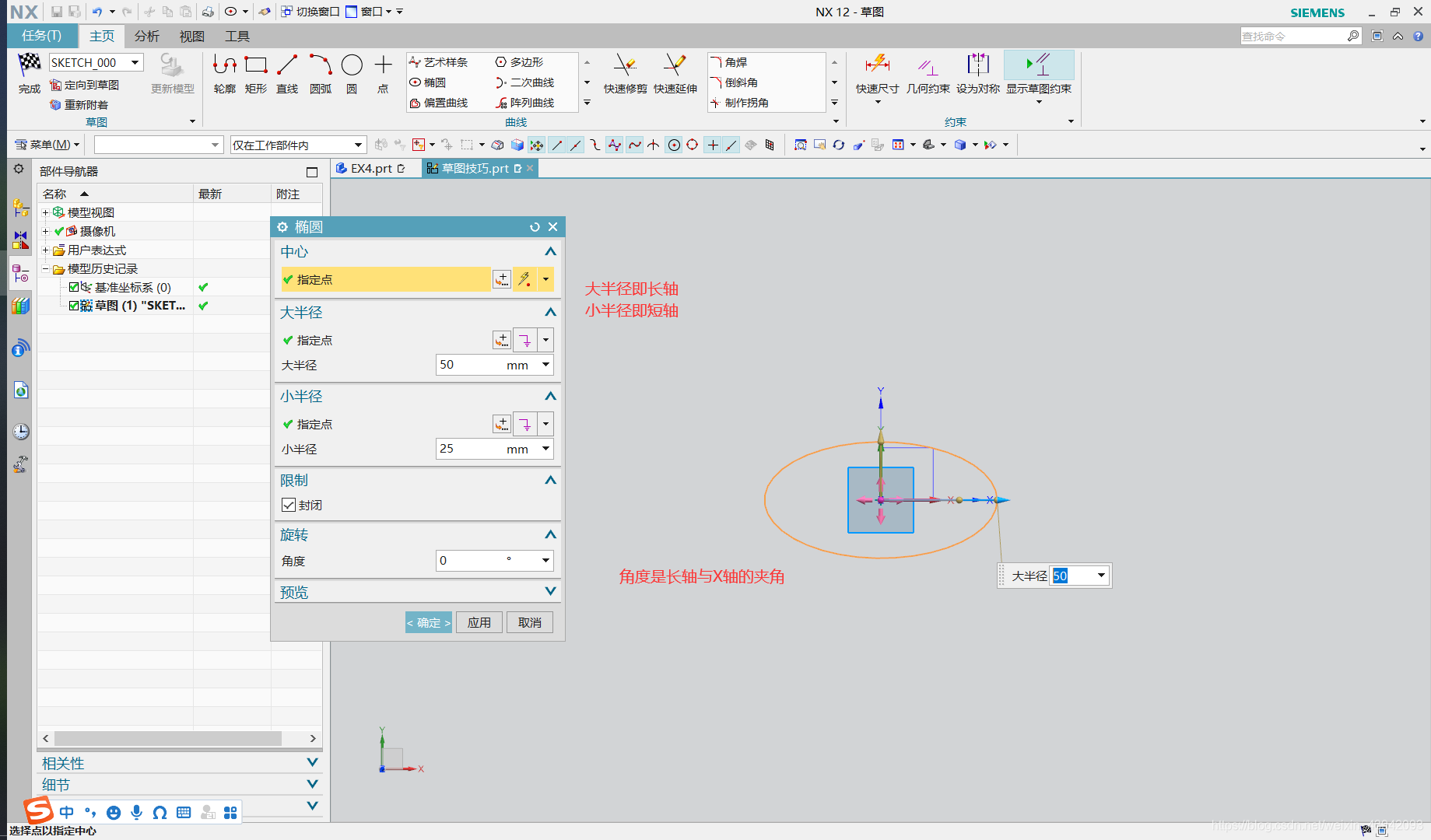
Task: Open the SKETCH_000 name dropdown
Action: point(135,62)
